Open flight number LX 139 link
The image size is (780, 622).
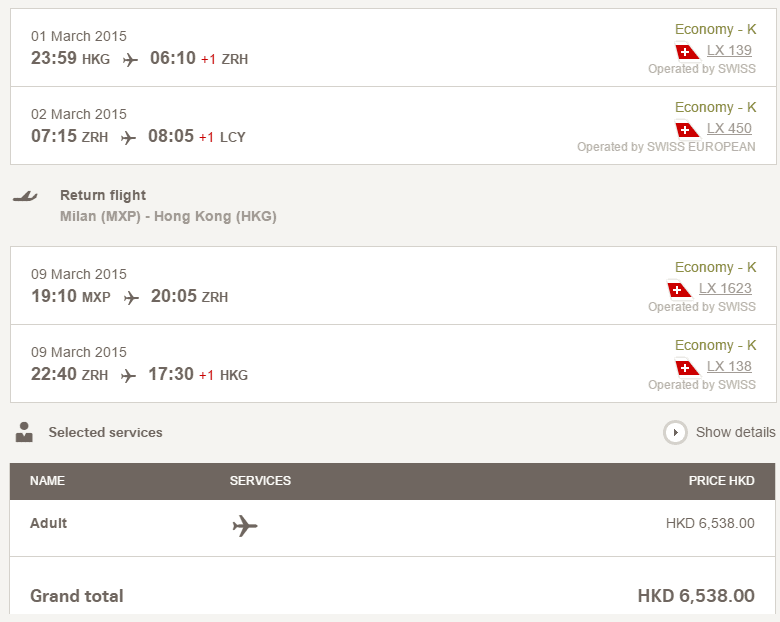point(729,51)
